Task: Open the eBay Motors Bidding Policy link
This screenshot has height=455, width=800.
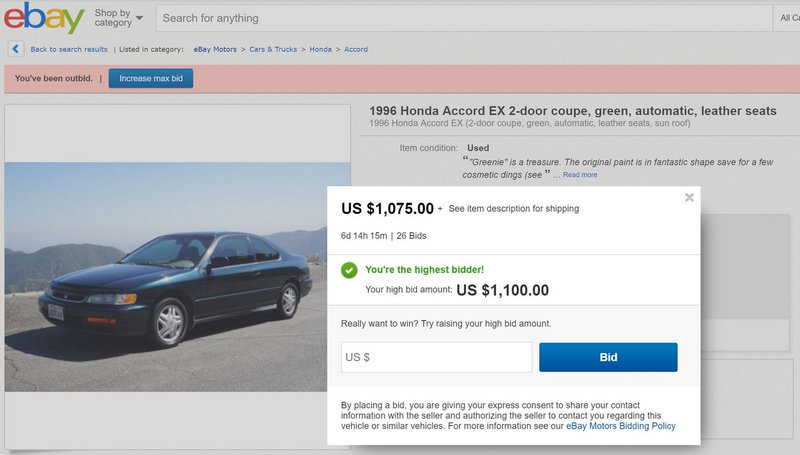Action: pyautogui.click(x=621, y=426)
